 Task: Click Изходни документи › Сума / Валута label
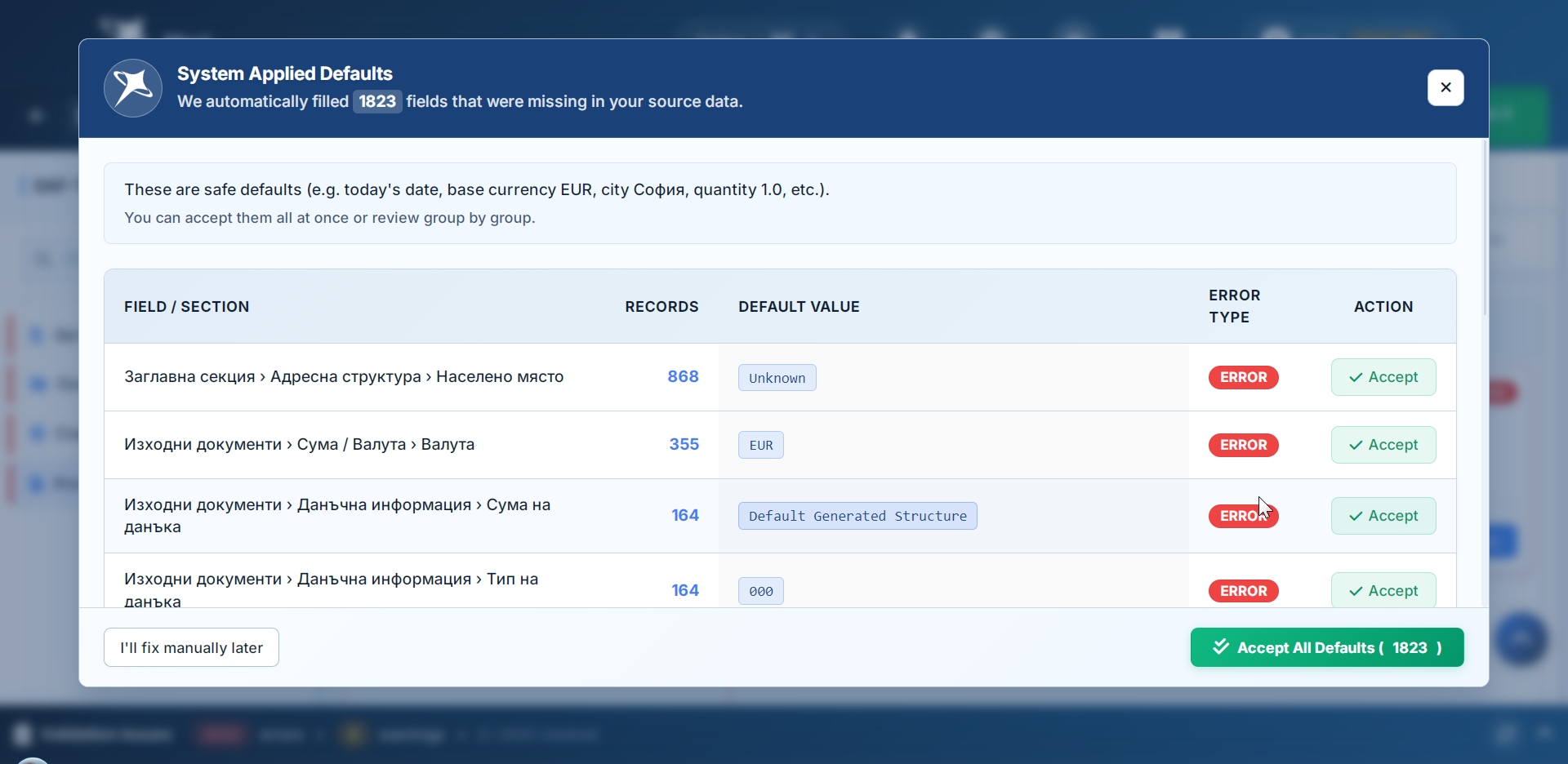[x=299, y=444]
